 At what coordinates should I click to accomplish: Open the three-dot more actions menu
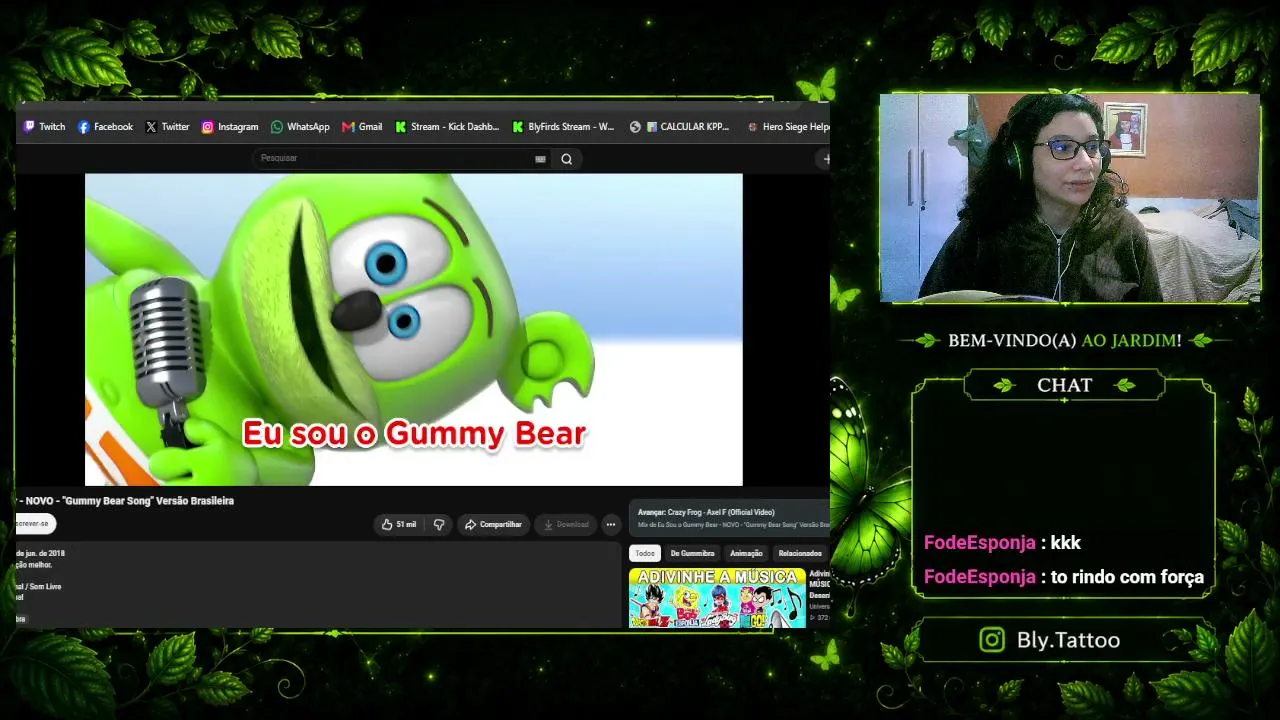click(610, 525)
